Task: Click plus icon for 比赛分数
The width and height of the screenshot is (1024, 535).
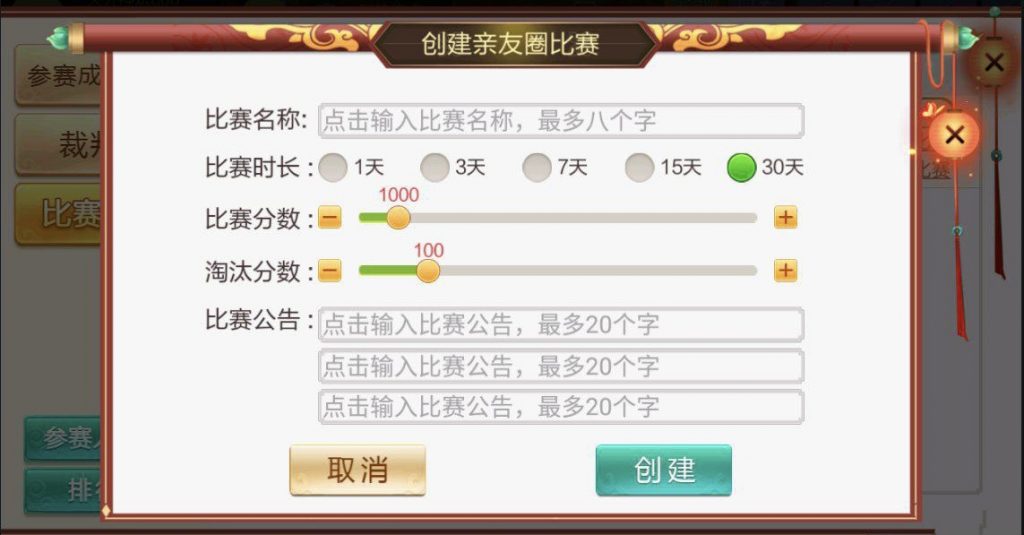Action: pos(786,218)
